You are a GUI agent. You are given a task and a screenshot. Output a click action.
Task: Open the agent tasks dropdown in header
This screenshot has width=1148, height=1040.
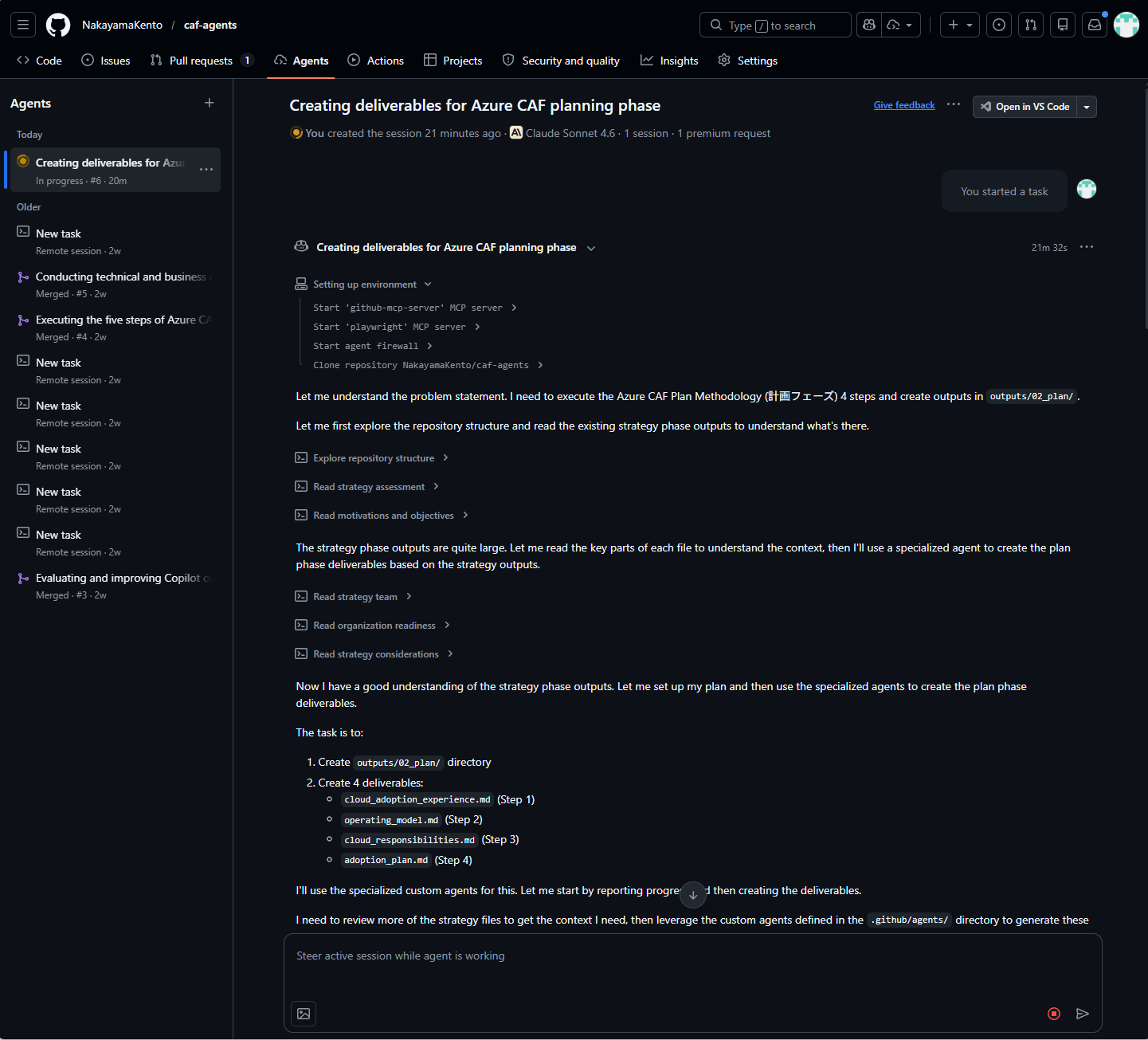click(x=900, y=25)
